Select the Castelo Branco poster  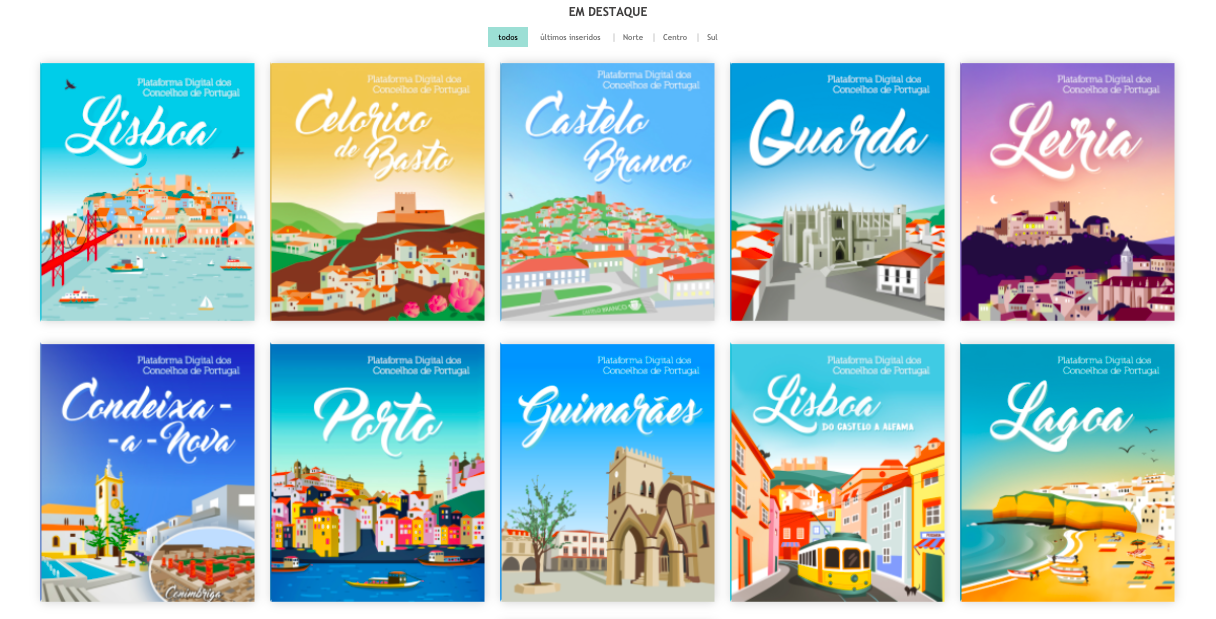tap(607, 192)
